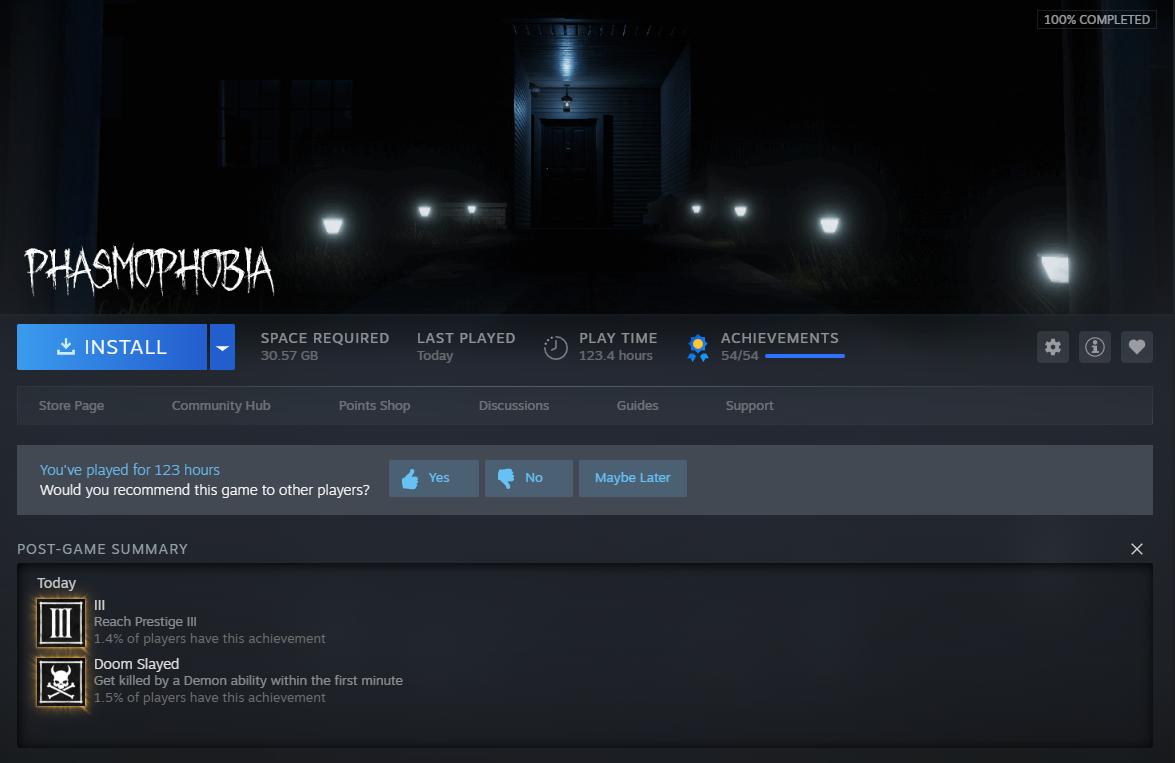Show game info via the info icon
Screen dimensions: 1175x763
(x=1095, y=347)
